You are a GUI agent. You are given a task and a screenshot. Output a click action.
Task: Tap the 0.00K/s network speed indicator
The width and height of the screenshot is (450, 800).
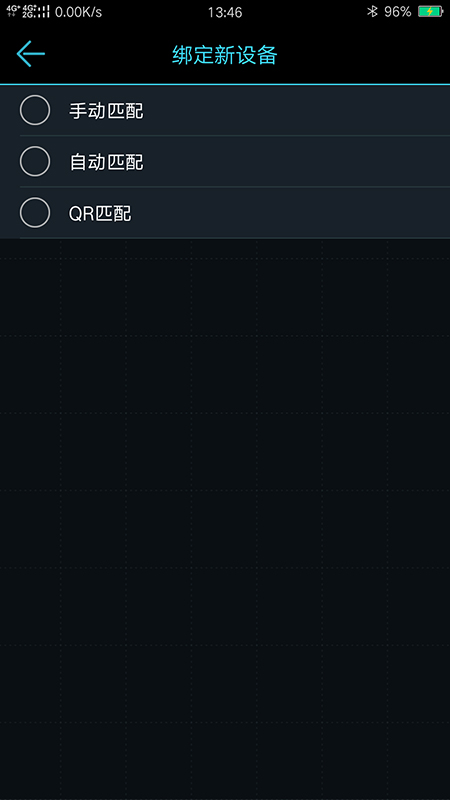coord(78,12)
